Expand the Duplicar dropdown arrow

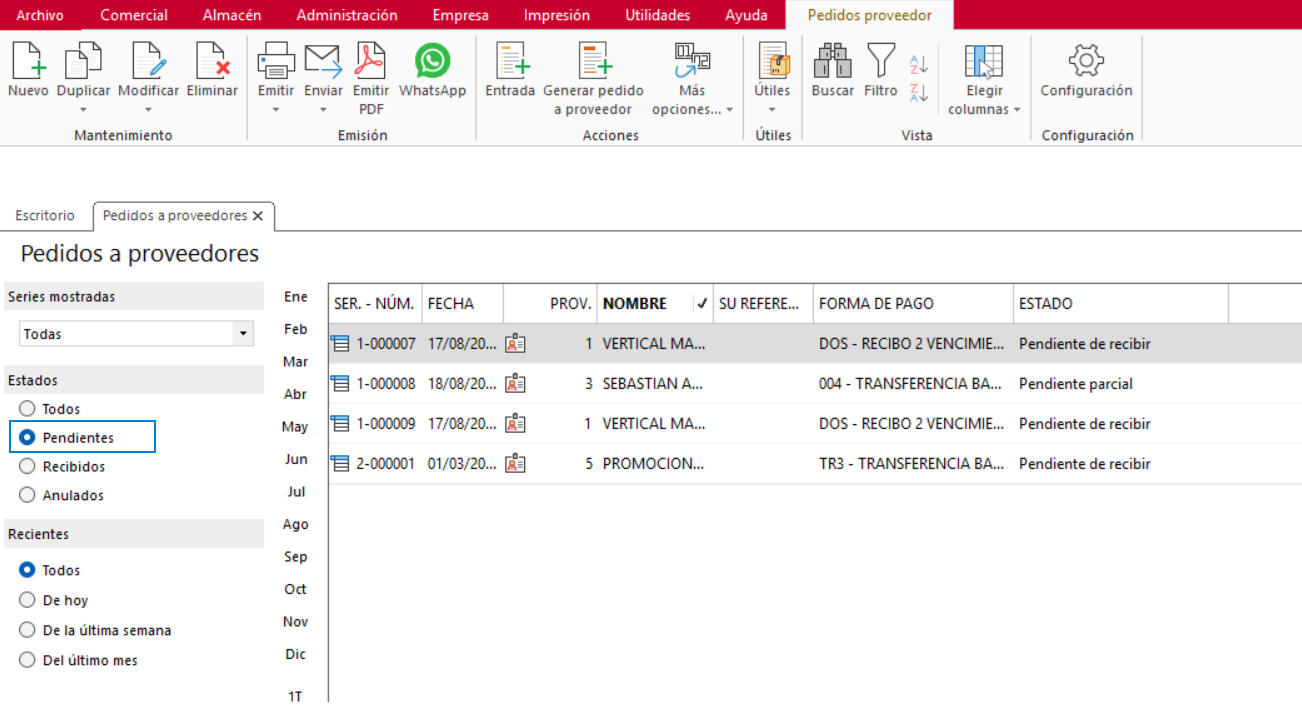pyautogui.click(x=83, y=110)
